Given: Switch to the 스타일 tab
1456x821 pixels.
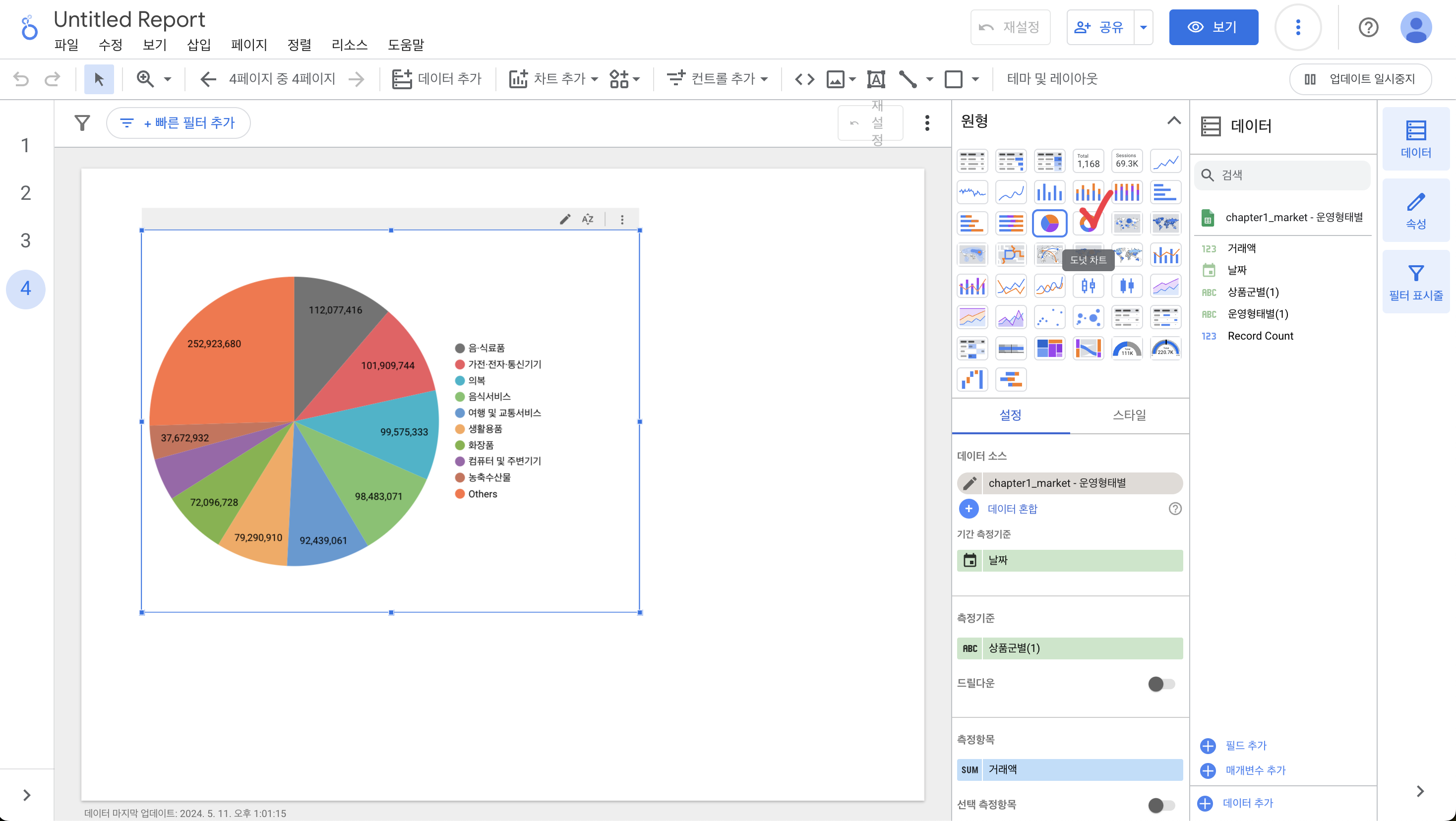Looking at the screenshot, I should 1129,415.
